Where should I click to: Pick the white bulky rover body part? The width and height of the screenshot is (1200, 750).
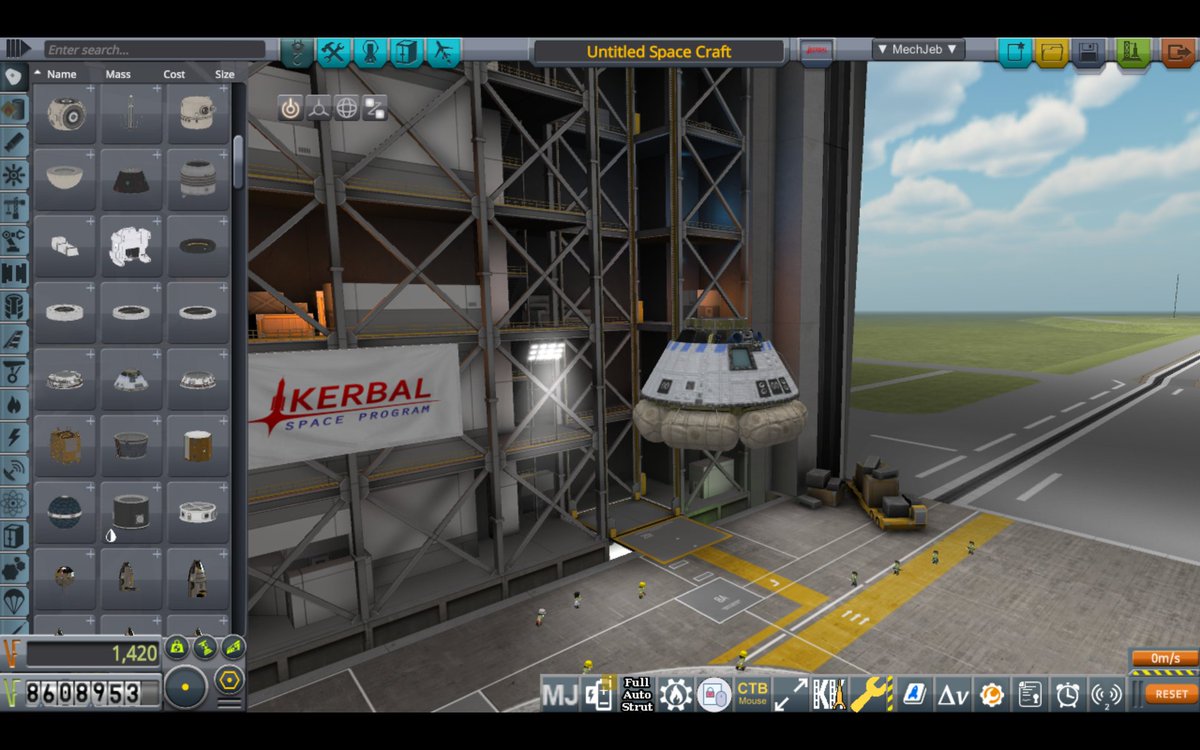point(131,245)
